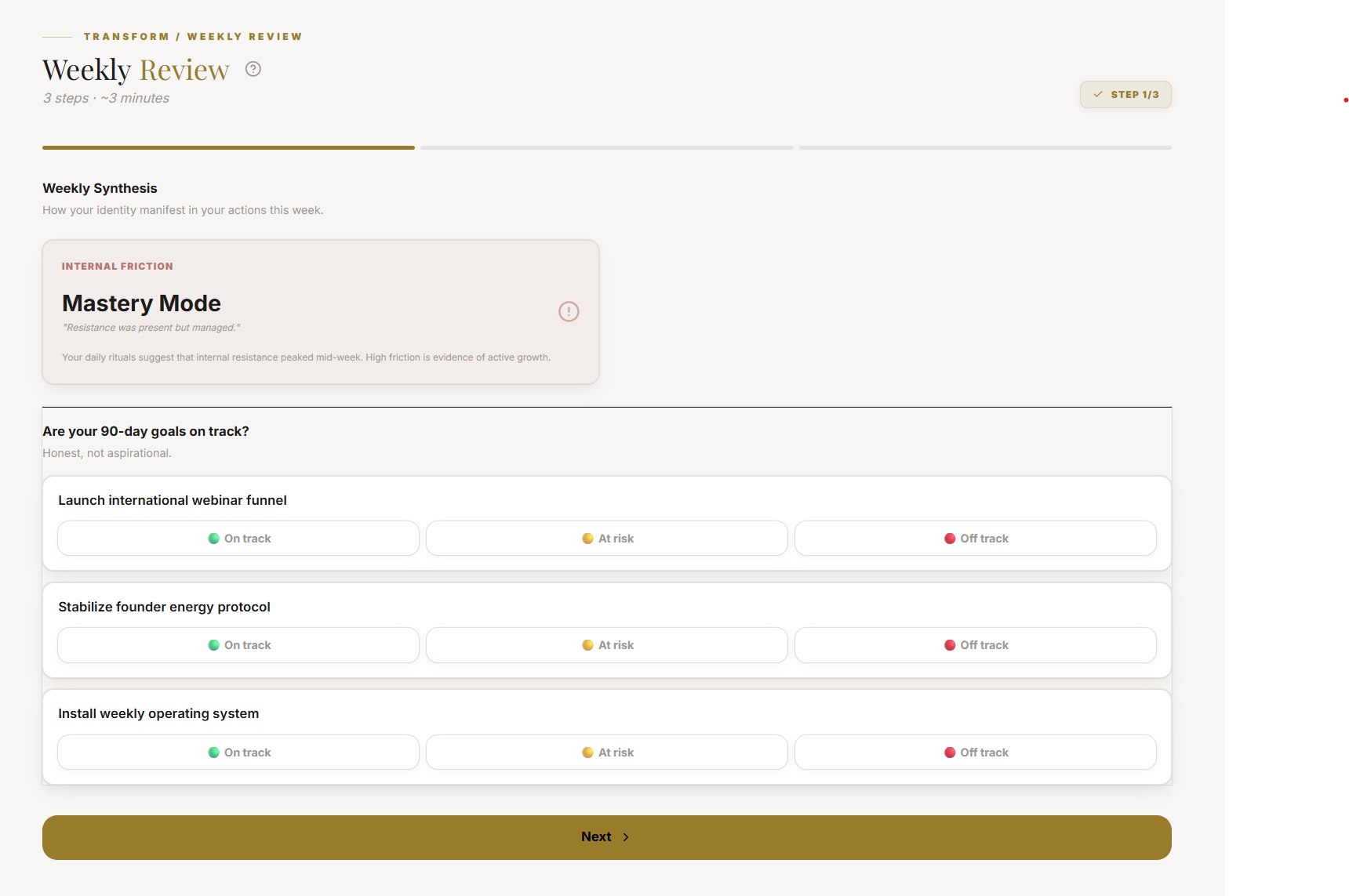Click the Weekly Review page title
1349x896 pixels.
click(x=136, y=70)
